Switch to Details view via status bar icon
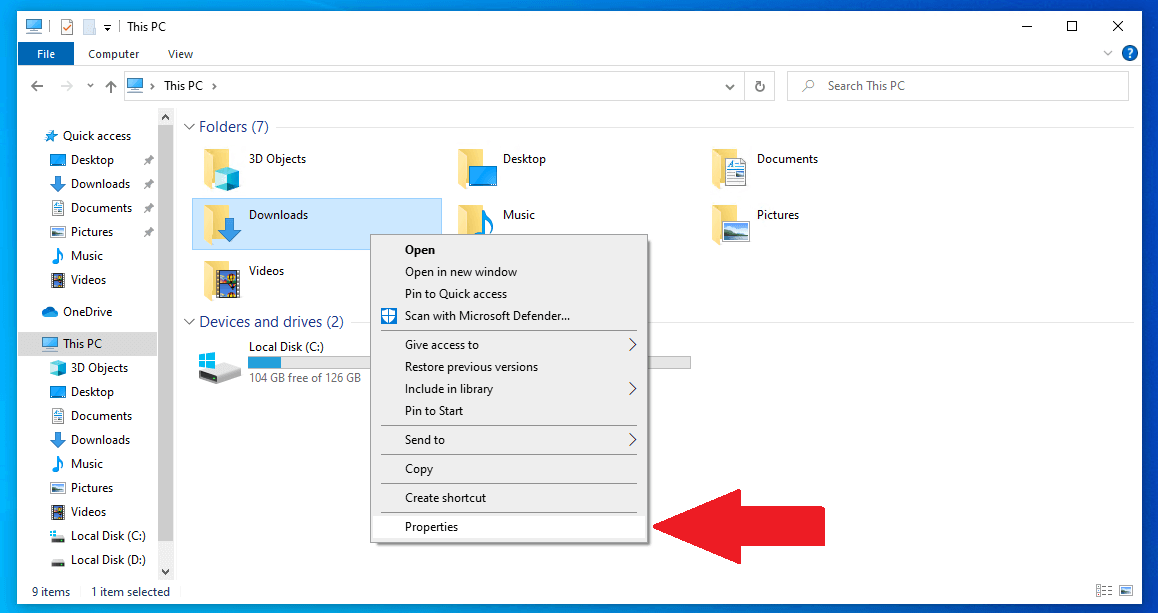This screenshot has width=1158, height=613. [x=1104, y=591]
